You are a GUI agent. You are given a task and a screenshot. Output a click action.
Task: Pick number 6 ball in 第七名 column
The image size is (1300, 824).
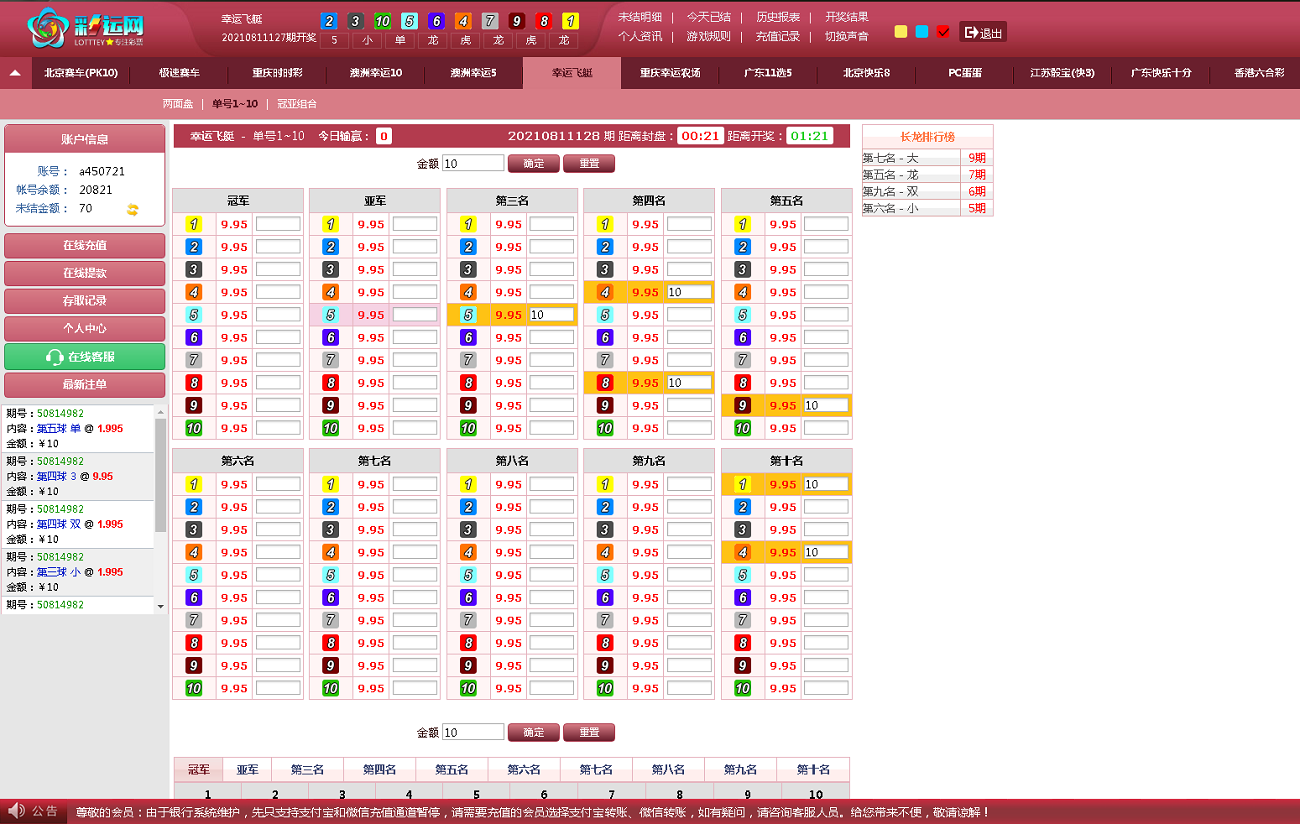[331, 598]
